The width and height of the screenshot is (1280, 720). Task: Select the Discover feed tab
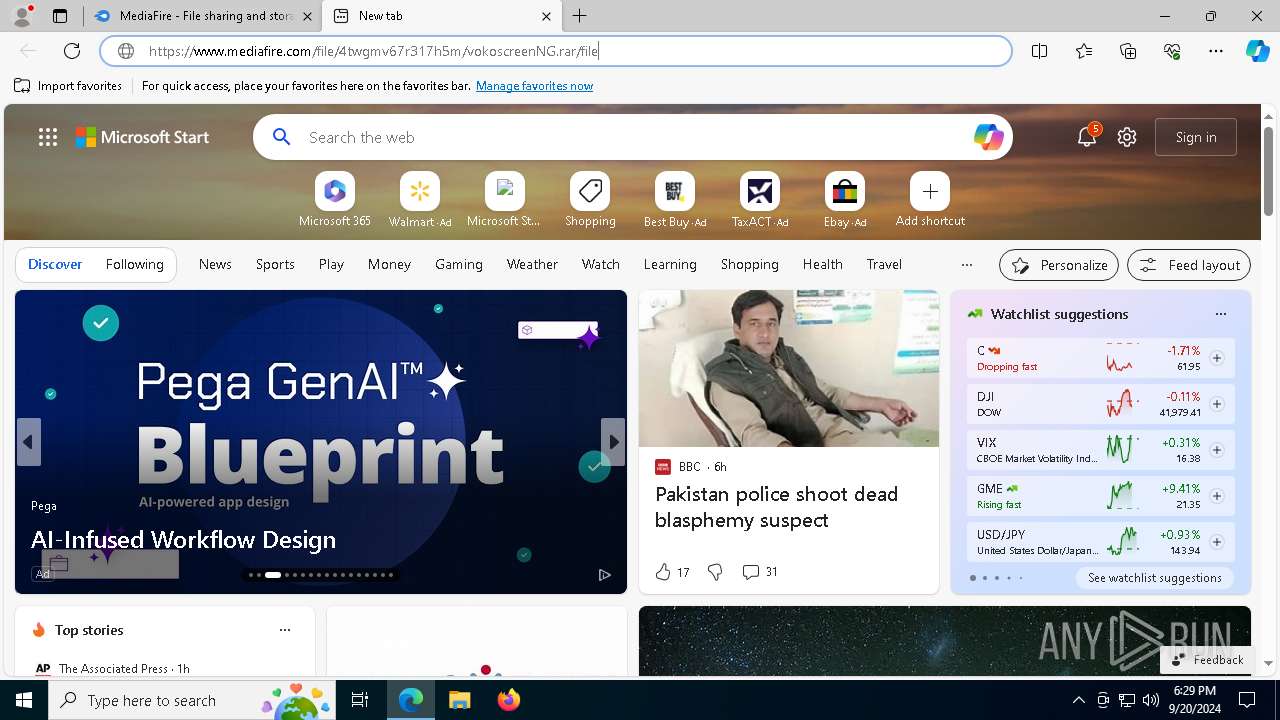[55, 265]
